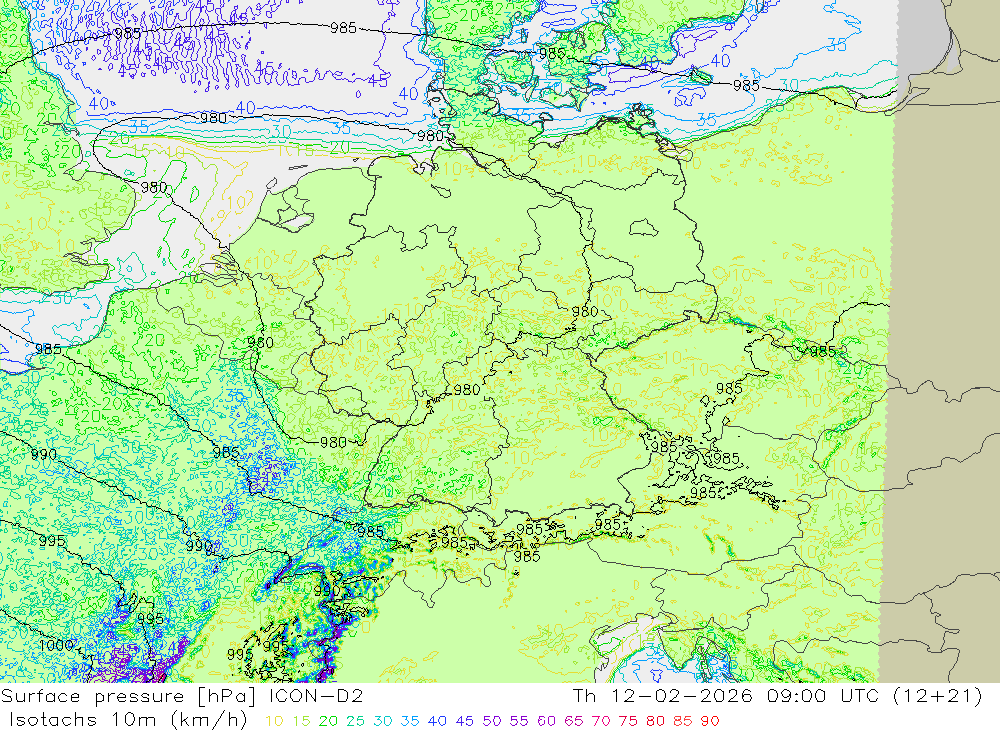The height and width of the screenshot is (733, 1000).
Task: Select the 15 value in the isotach legend
Action: 302,722
